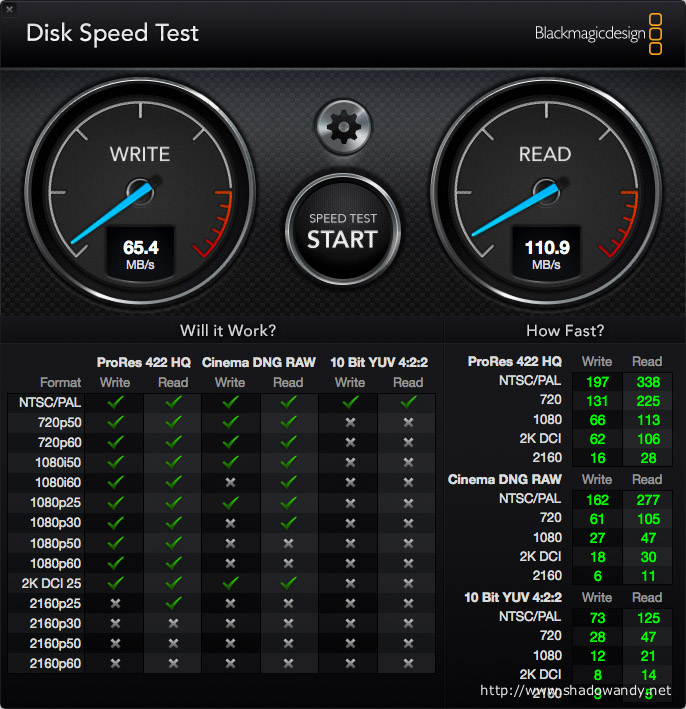
Task: Click 10 Bit YUV NTSC/PAL write value 73
Action: pos(597,618)
